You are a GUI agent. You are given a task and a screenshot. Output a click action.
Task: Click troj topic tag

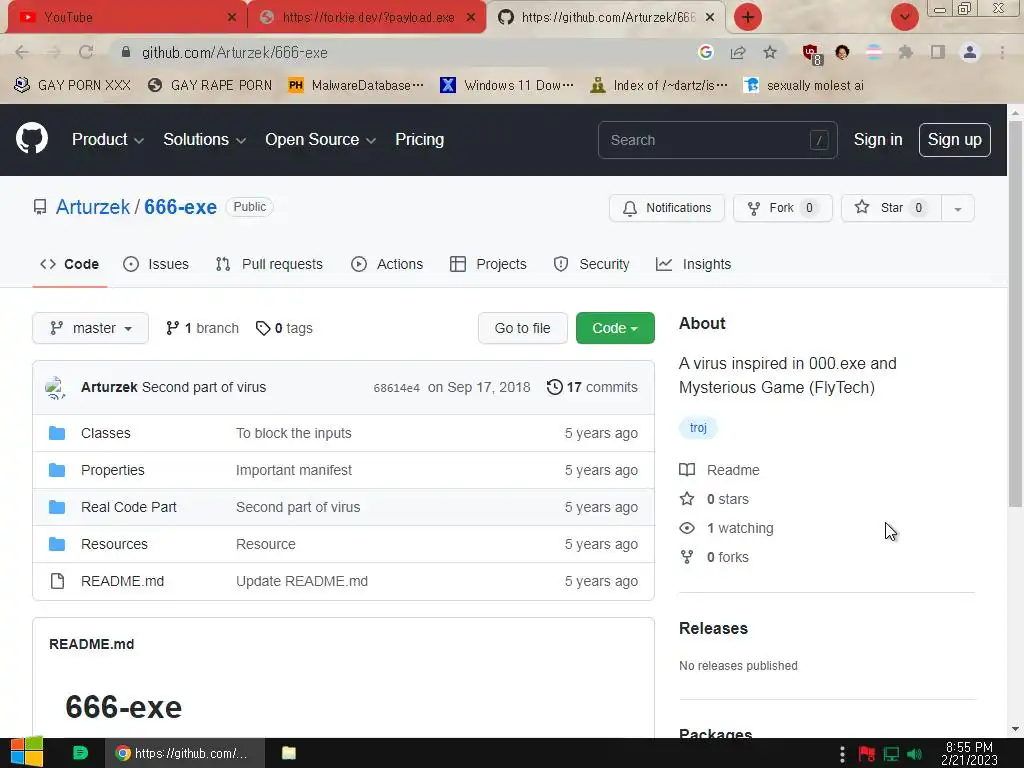point(698,428)
